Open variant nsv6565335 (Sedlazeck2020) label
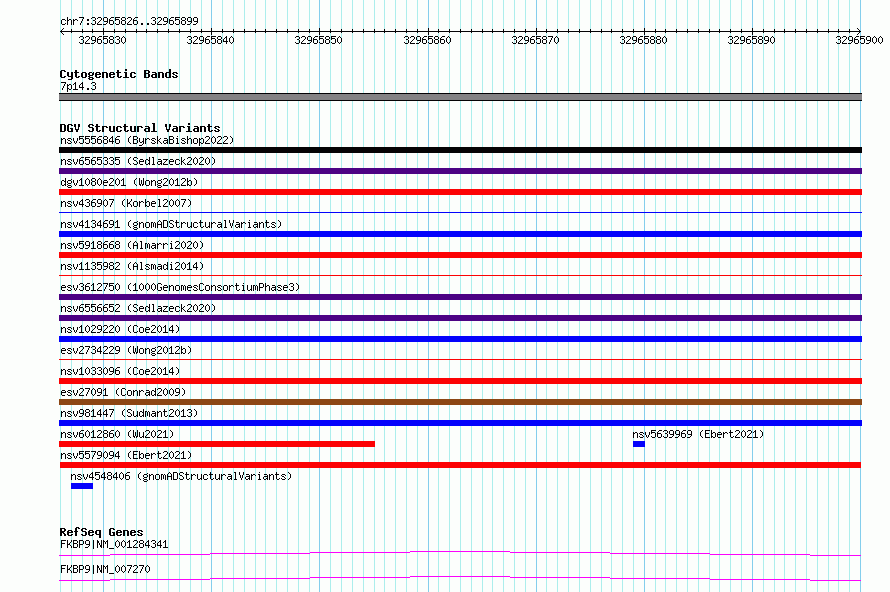The width and height of the screenshot is (890, 592). pos(138,161)
